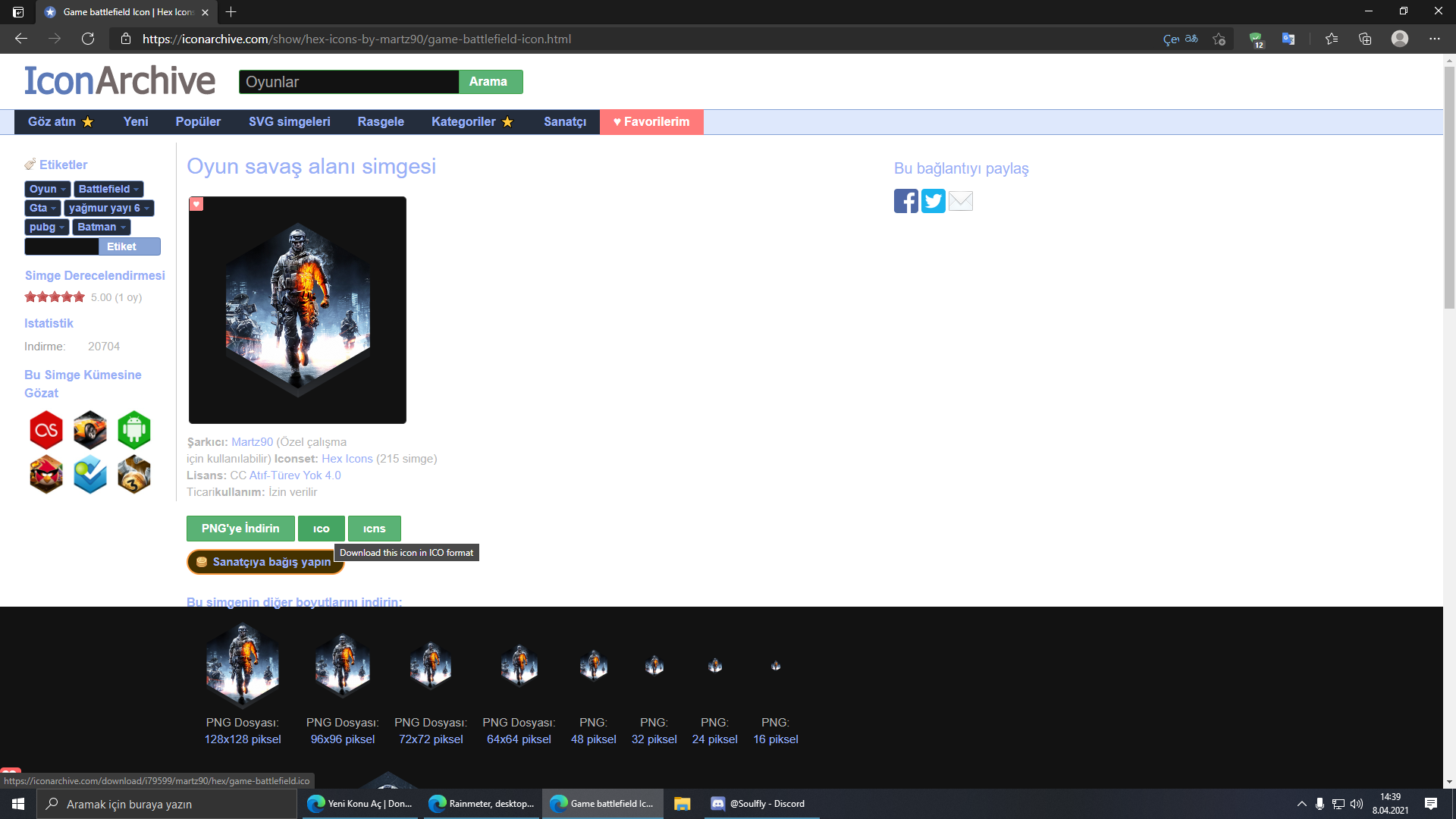This screenshot has width=1456, height=819.
Task: Open the notification center icon
Action: (x=1431, y=804)
